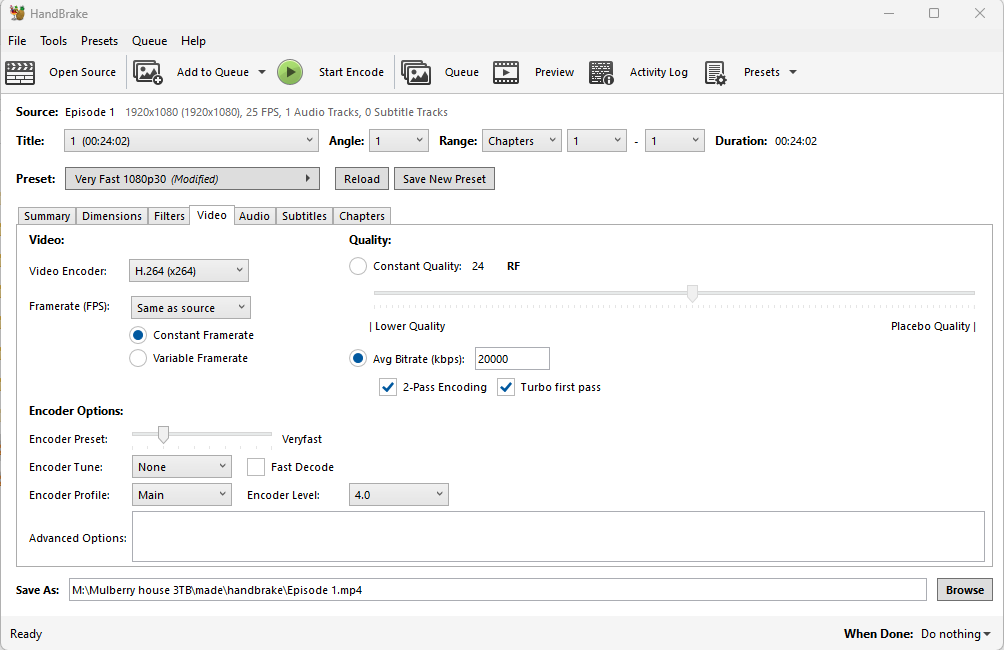Click the Browse button
The image size is (1004, 650).
tap(965, 590)
